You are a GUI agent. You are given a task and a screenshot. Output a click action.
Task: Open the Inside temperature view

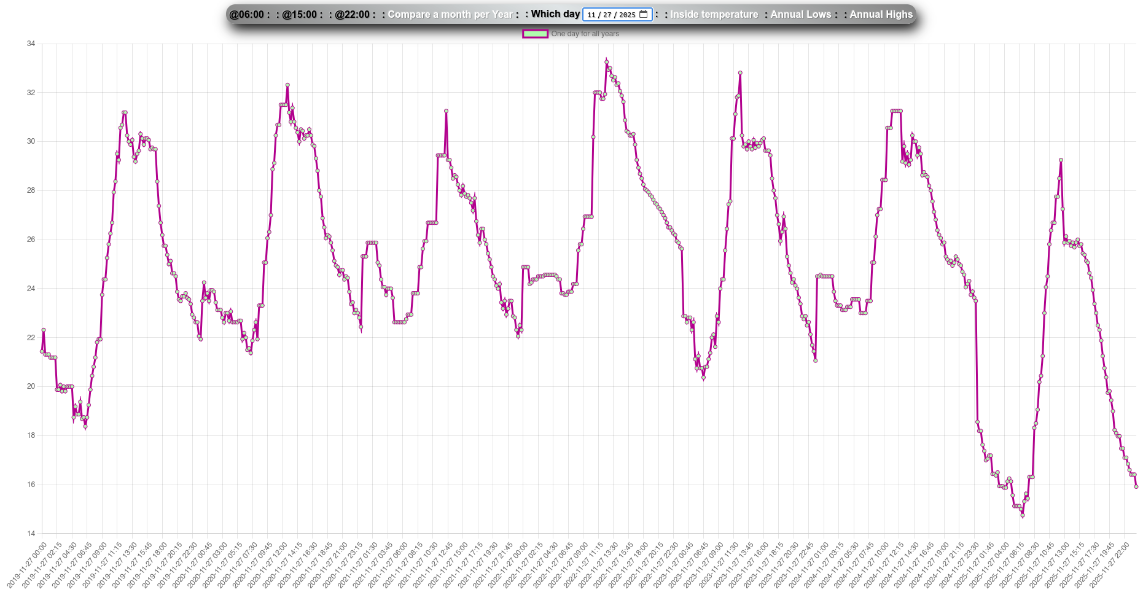pos(713,15)
